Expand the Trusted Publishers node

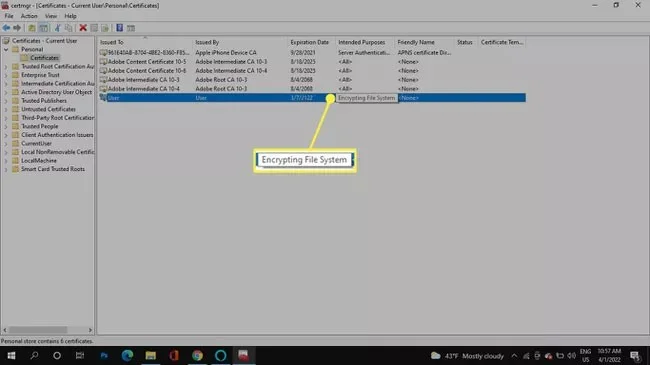point(6,101)
